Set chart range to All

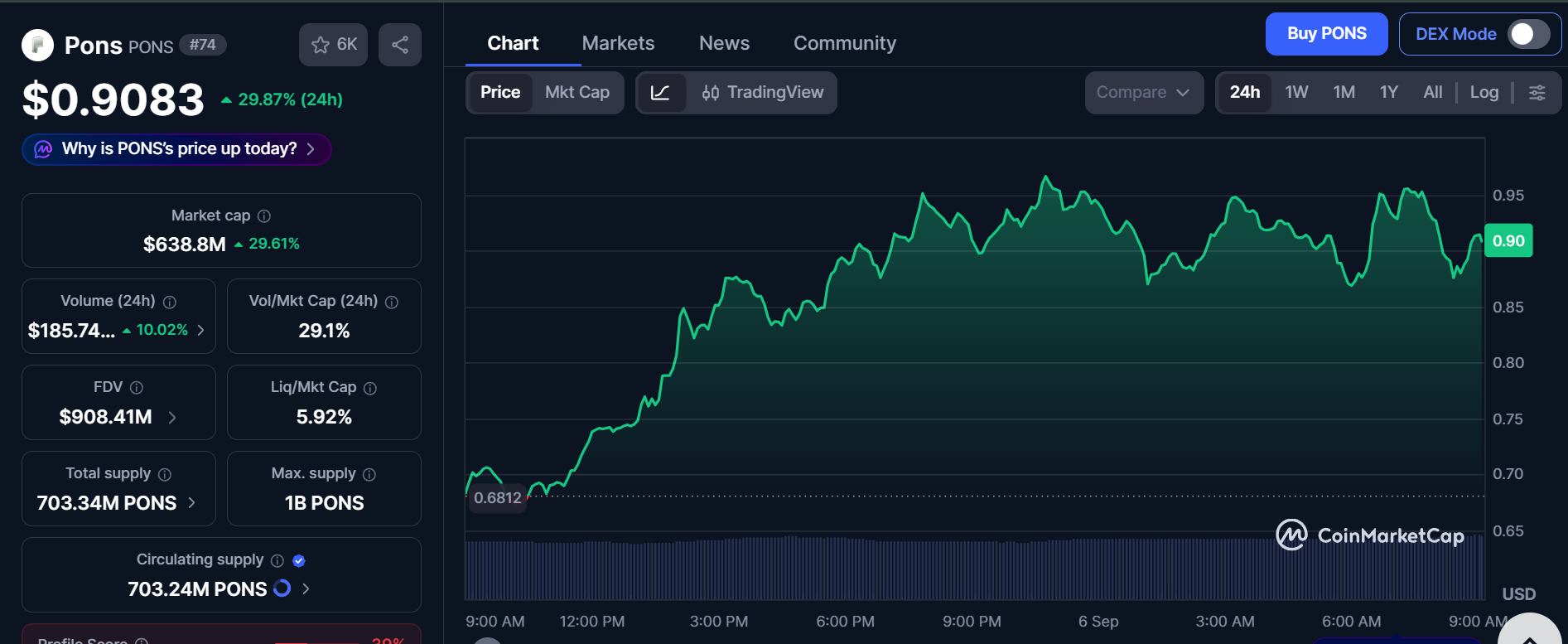[1433, 93]
